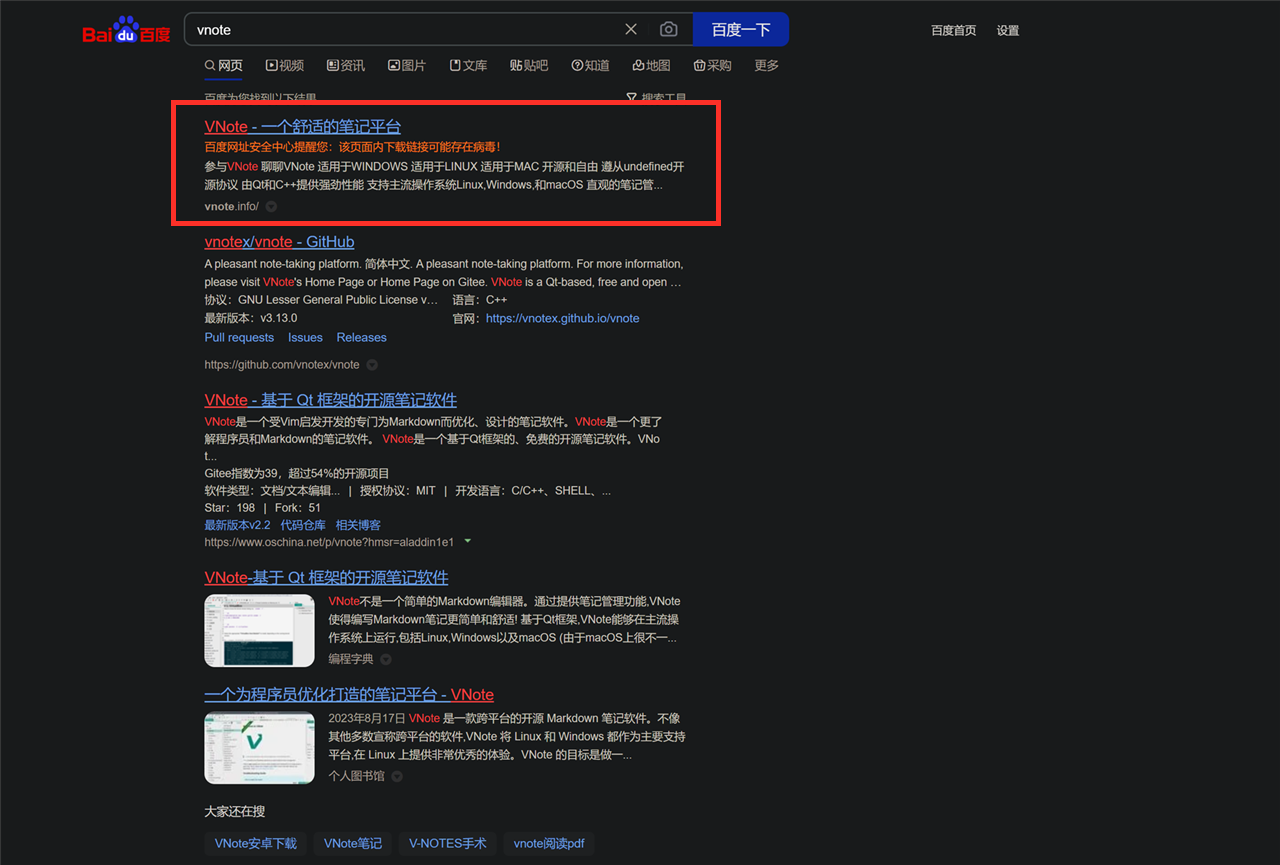Viewport: 1280px width, 865px height.
Task: Open https://vnotex.github.io/vnote official site link
Action: click(x=562, y=319)
